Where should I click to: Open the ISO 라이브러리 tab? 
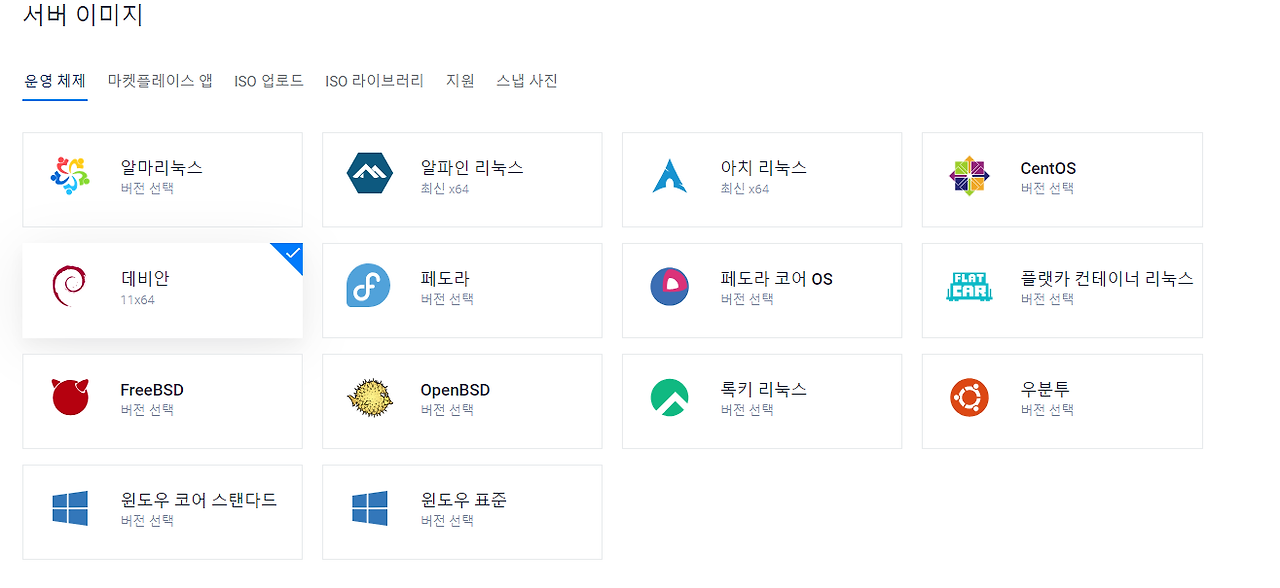coord(374,81)
